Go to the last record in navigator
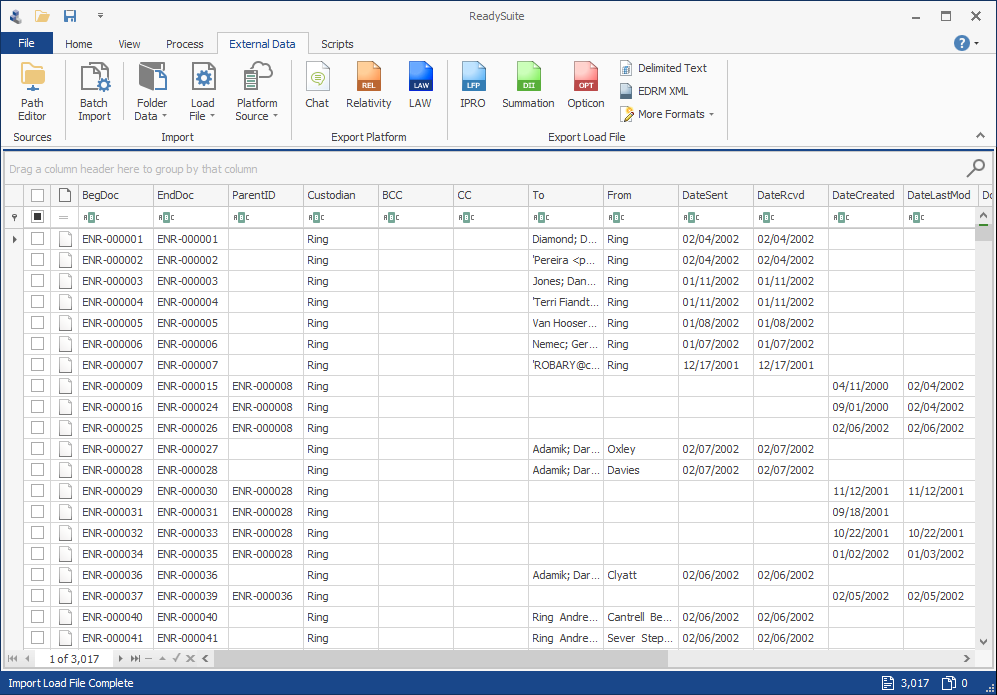The width and height of the screenshot is (997, 695). click(135, 659)
